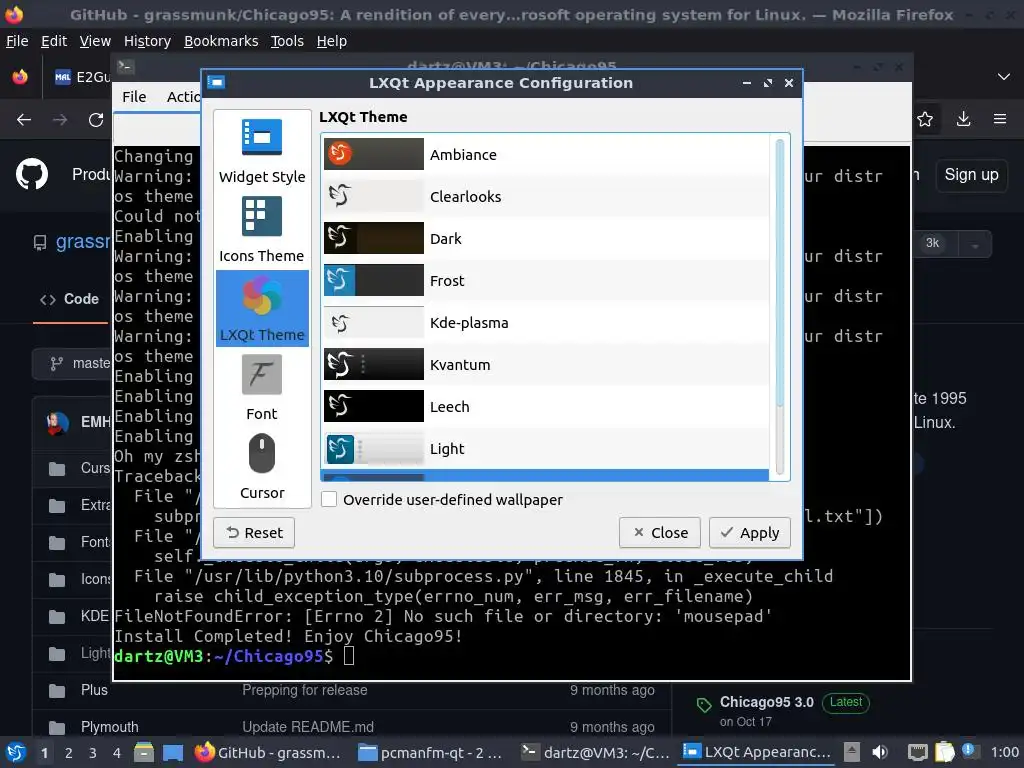The image size is (1024, 768).
Task: Open the LXQt start menu
Action: (x=16, y=752)
